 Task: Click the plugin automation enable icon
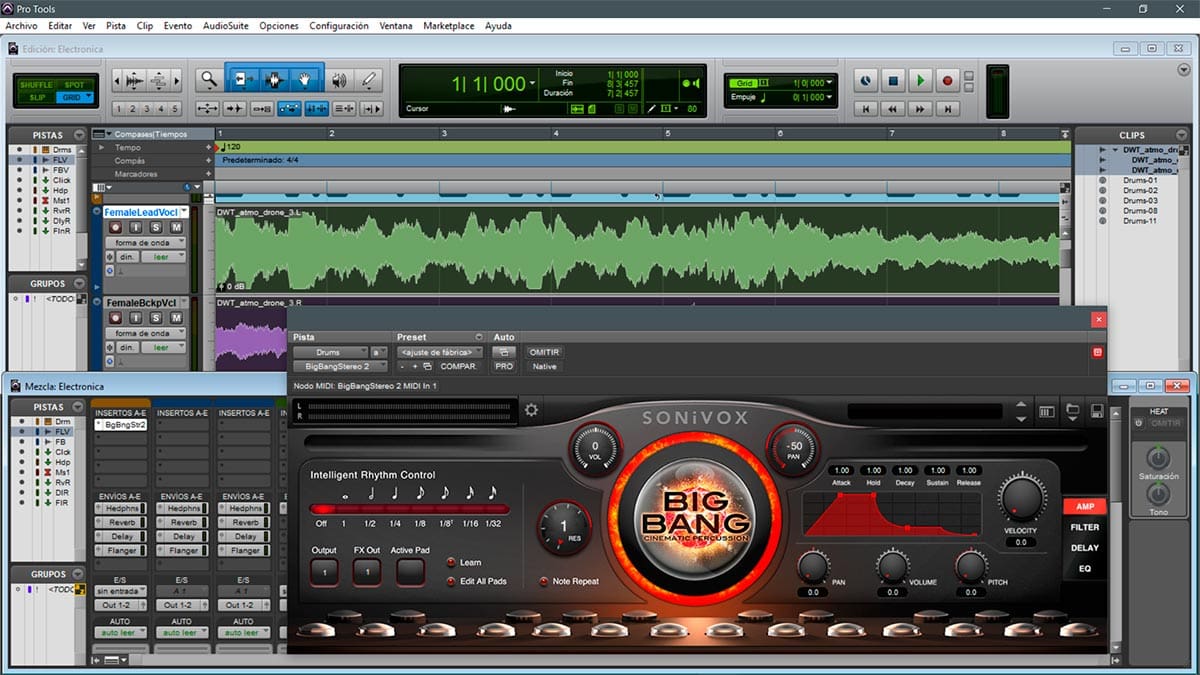505,352
